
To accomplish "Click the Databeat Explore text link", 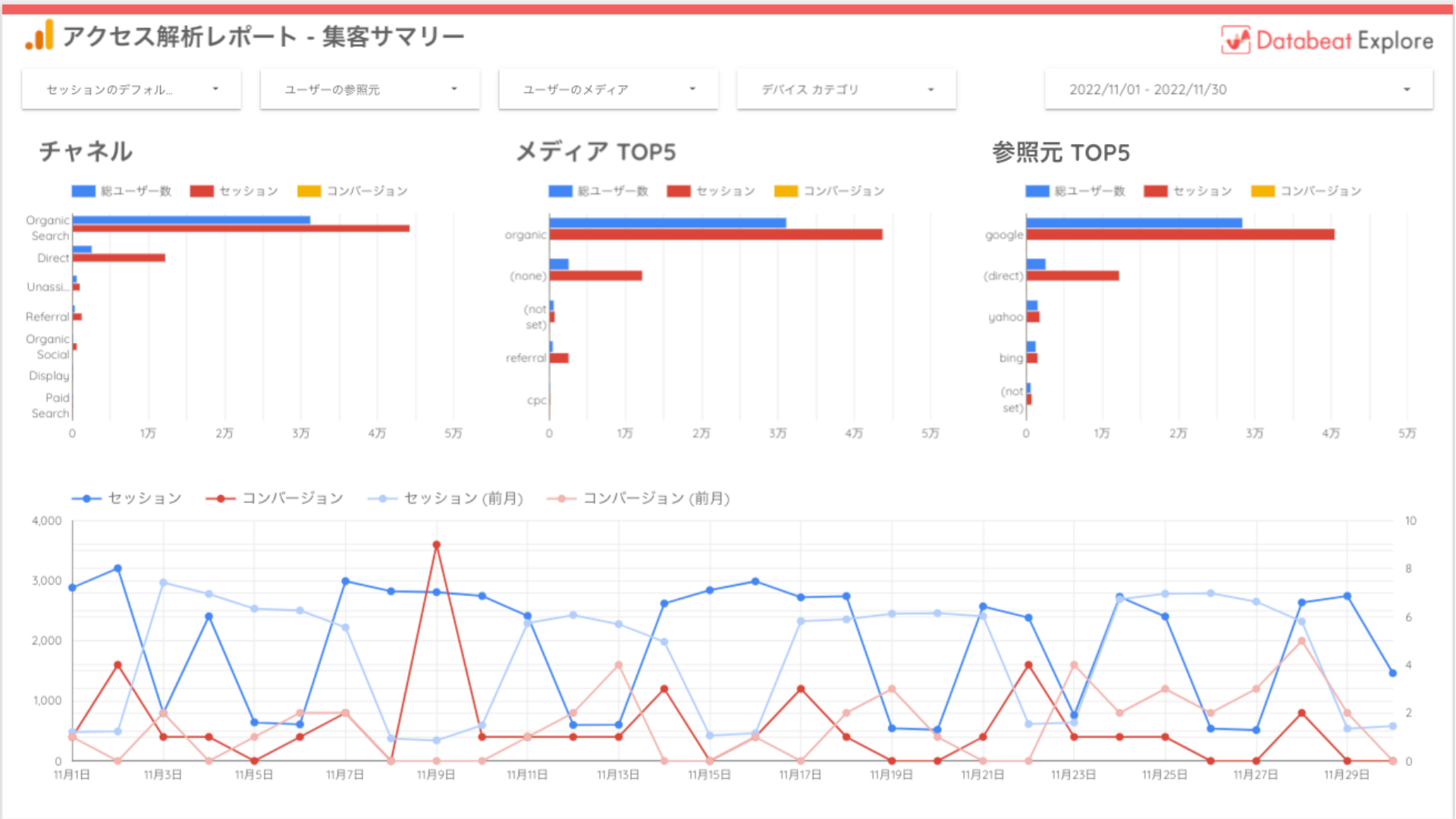I will [x=1344, y=40].
